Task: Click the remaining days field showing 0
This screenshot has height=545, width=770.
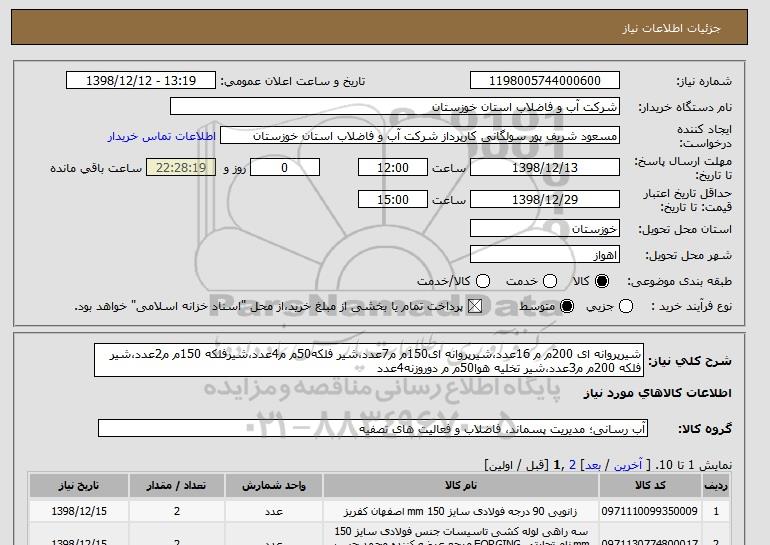Action: 285,167
